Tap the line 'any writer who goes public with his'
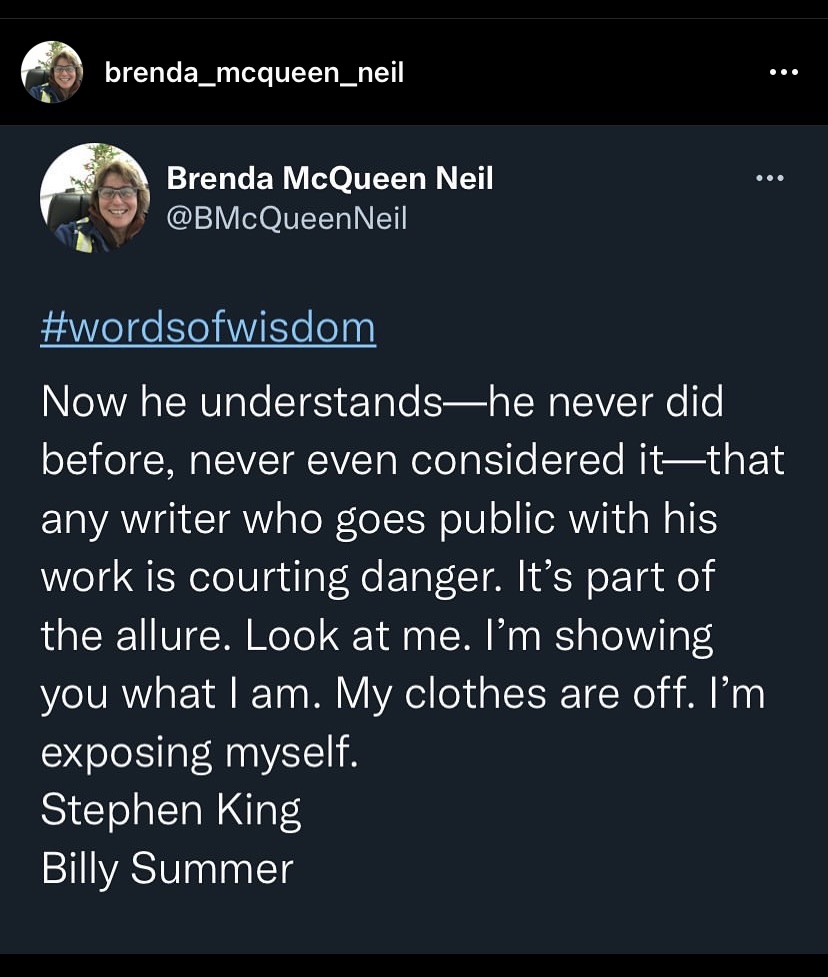The width and height of the screenshot is (828, 977). [x=379, y=519]
